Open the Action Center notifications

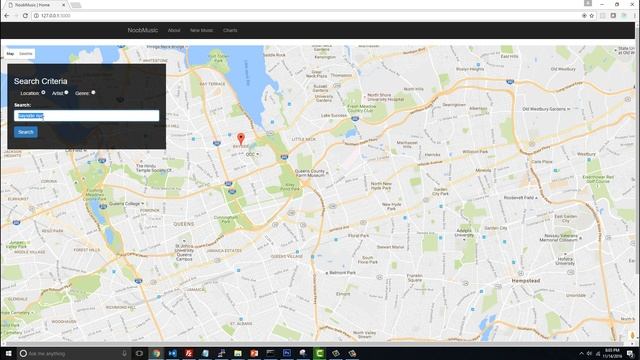coord(631,353)
